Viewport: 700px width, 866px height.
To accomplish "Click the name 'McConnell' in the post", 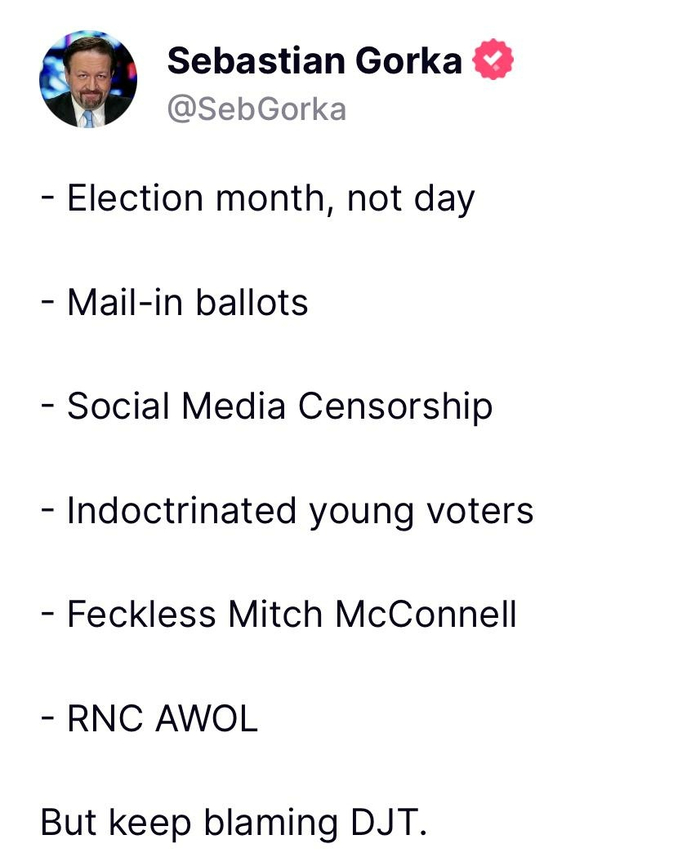I will (x=425, y=614).
